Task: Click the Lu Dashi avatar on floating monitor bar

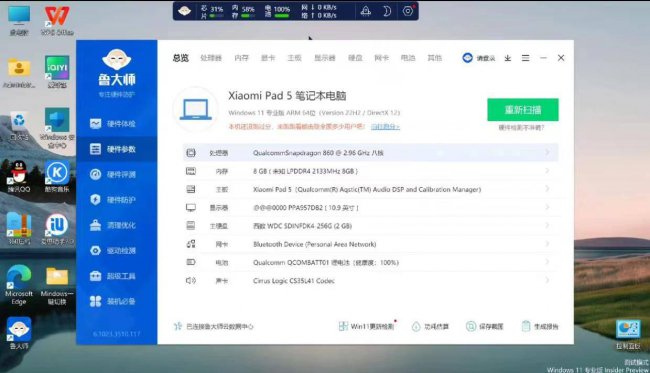Action: coord(184,11)
